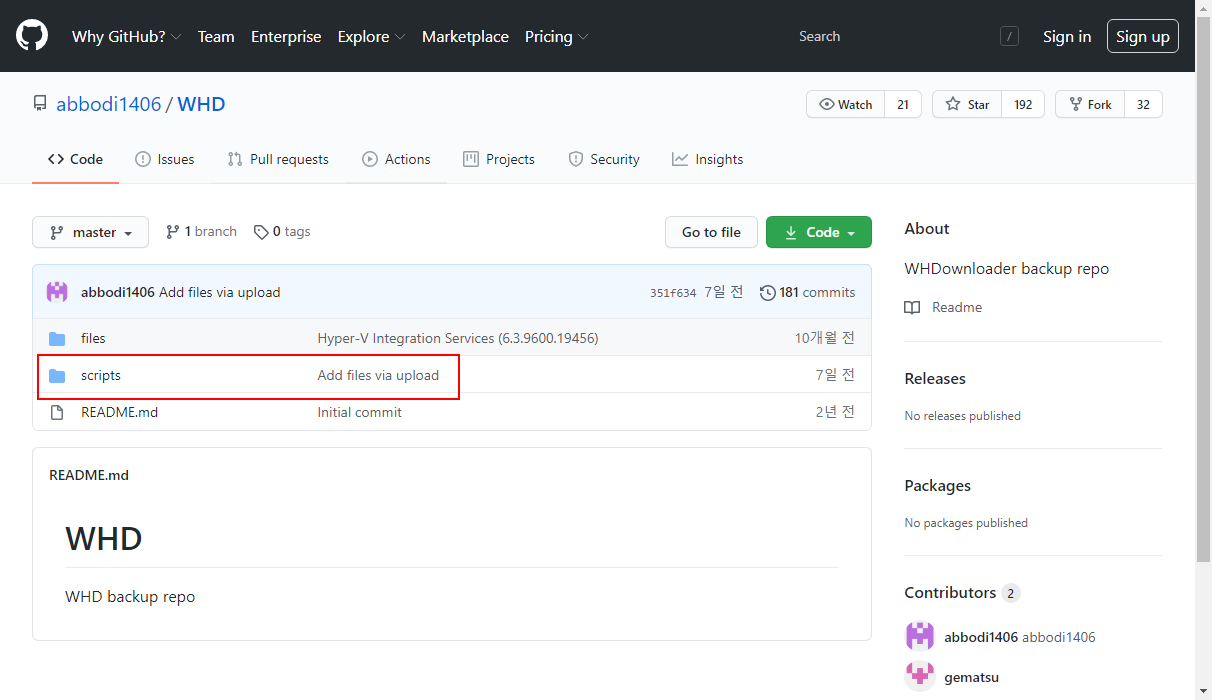Screen dimensions: 1212x700
Task: Click the repository book icon
Action: pos(40,104)
